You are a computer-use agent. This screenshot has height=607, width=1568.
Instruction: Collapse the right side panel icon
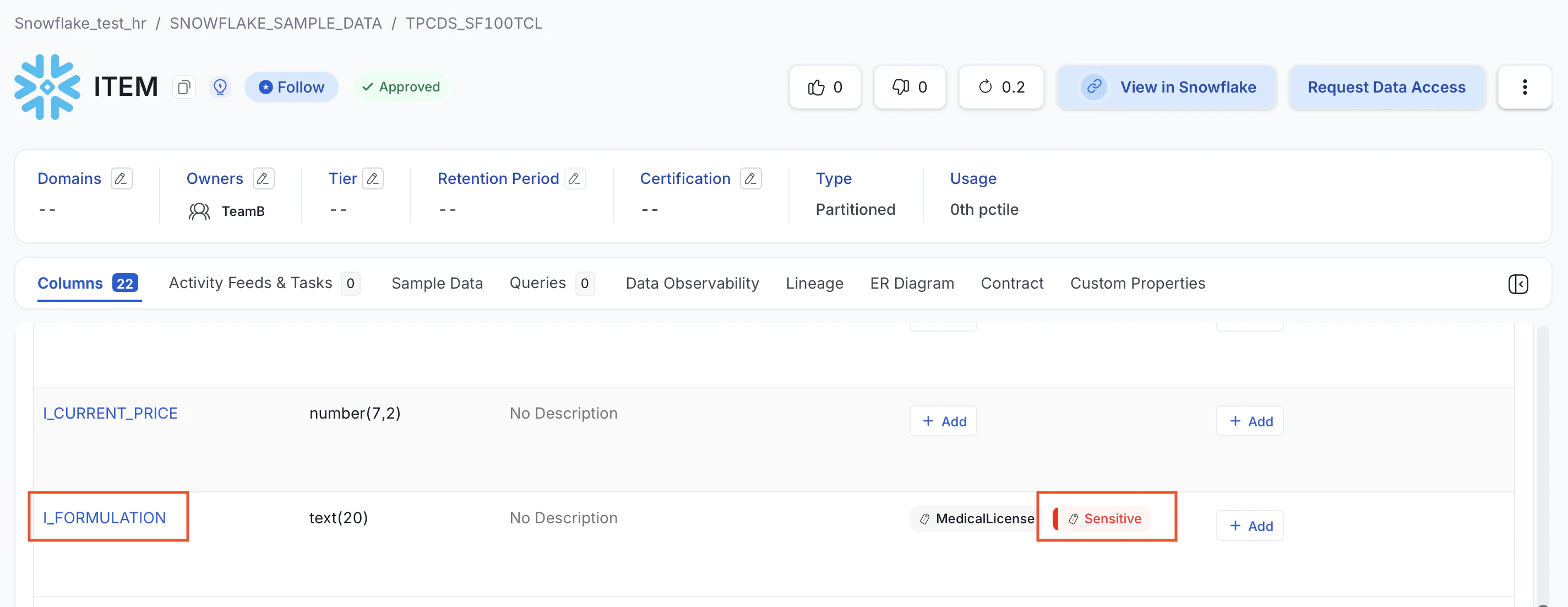click(1518, 284)
